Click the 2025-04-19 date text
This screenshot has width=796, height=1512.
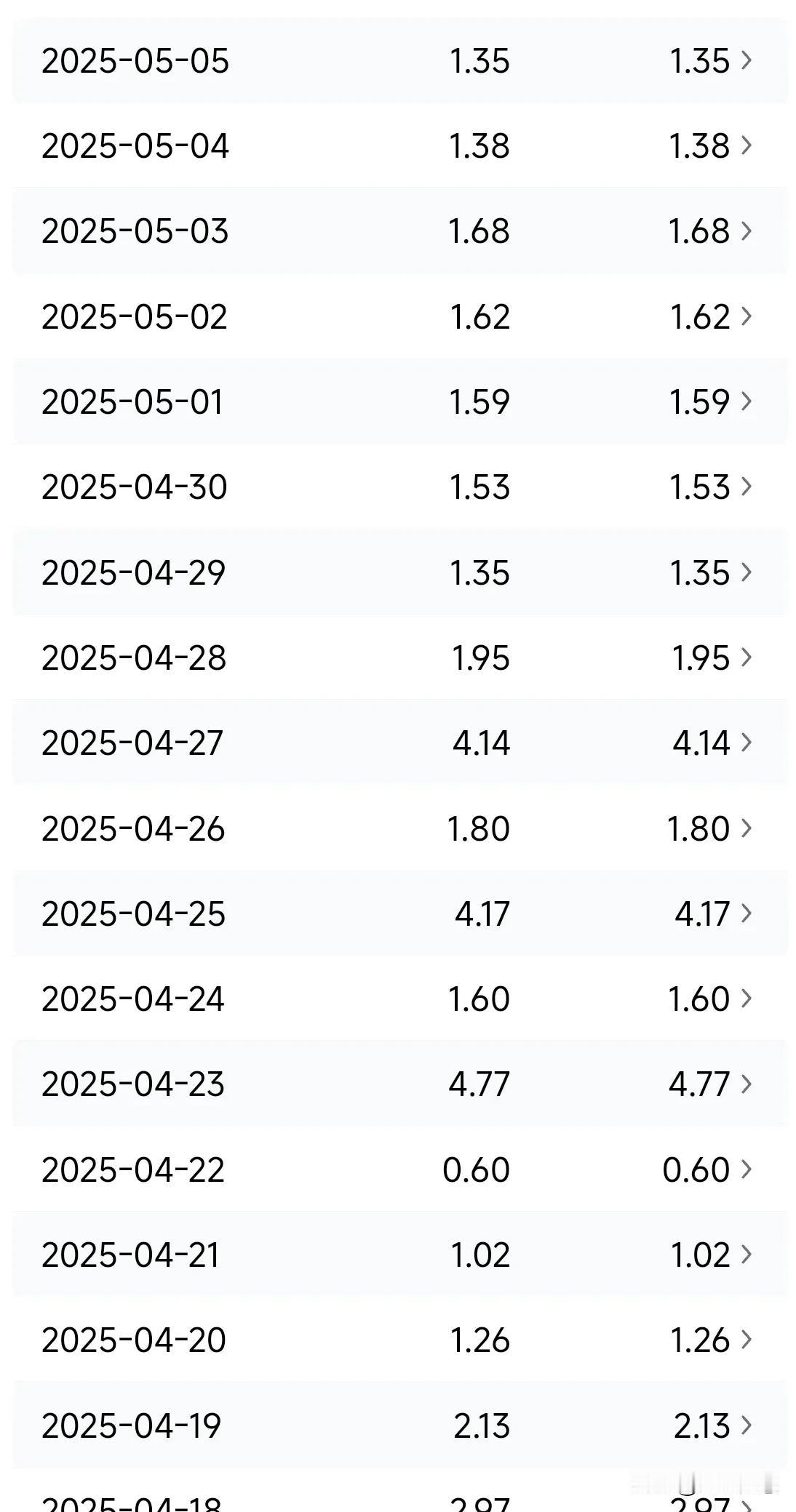pyautogui.click(x=132, y=1425)
